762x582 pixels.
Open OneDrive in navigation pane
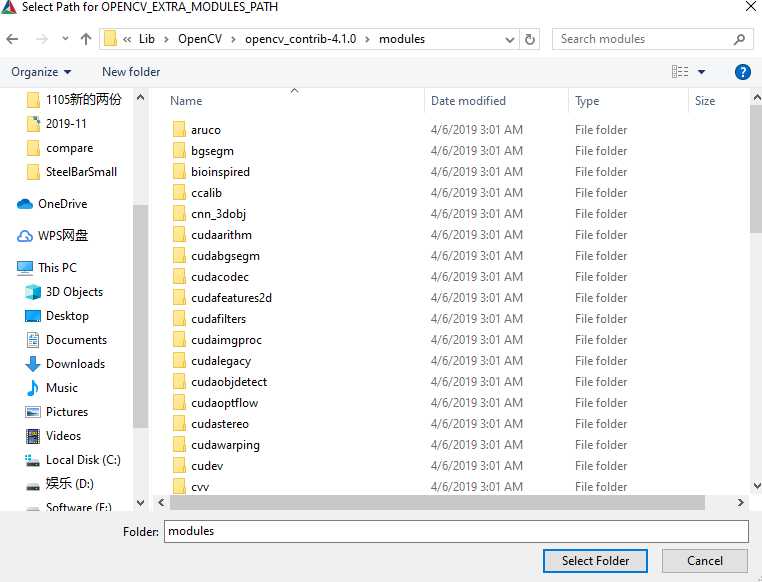tap(63, 204)
